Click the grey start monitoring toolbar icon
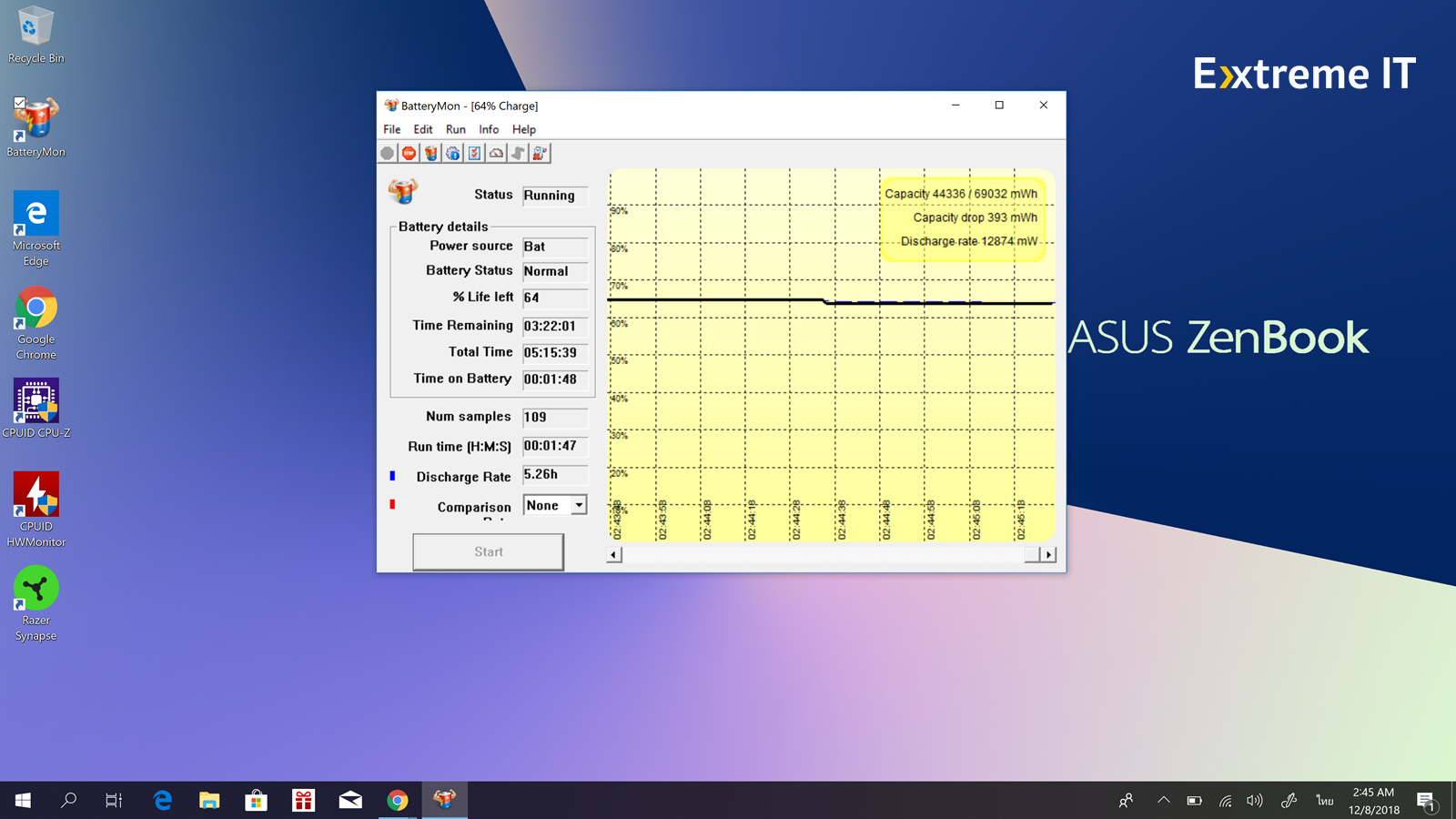Screen dimensions: 1456x819 click(x=388, y=153)
